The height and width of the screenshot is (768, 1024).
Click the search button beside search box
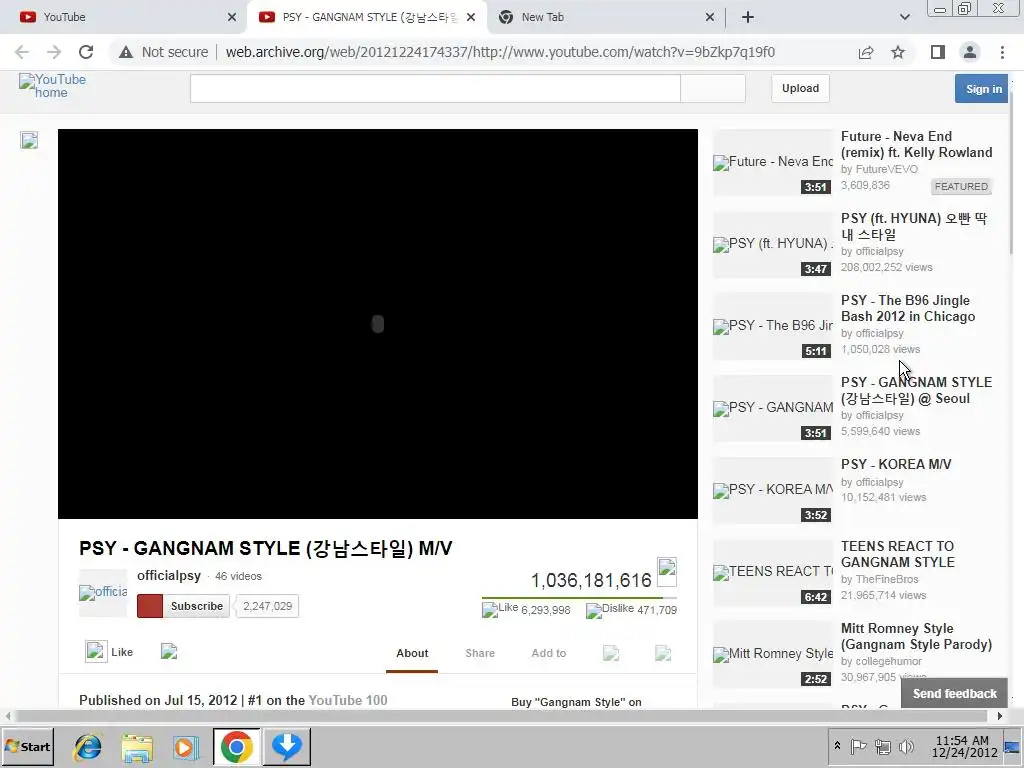[x=712, y=88]
